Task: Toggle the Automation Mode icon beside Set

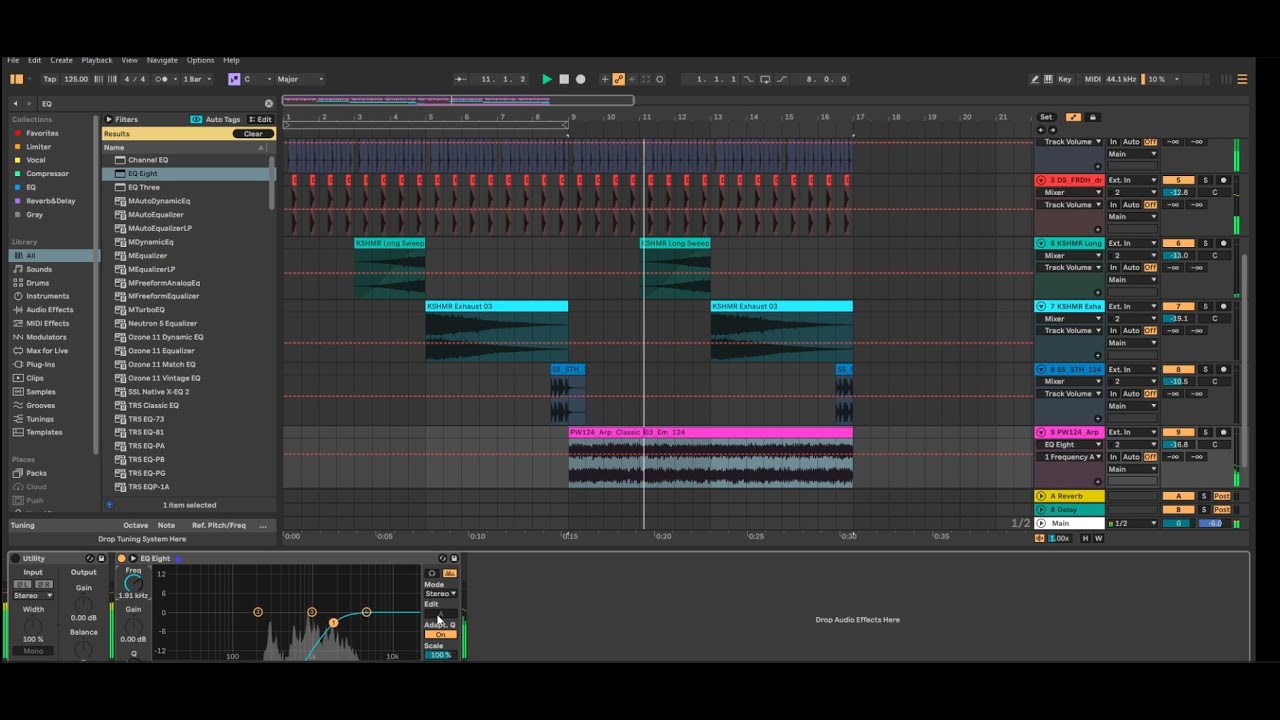Action: pos(1073,117)
